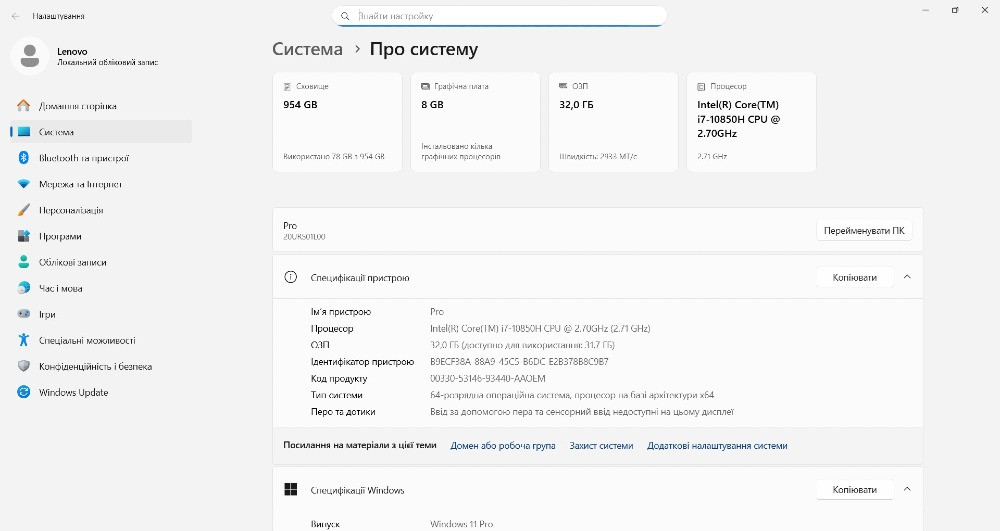Image resolution: width=1000 pixels, height=531 pixels.
Task: Collapse the Windows specifications section chevron
Action: click(907, 490)
